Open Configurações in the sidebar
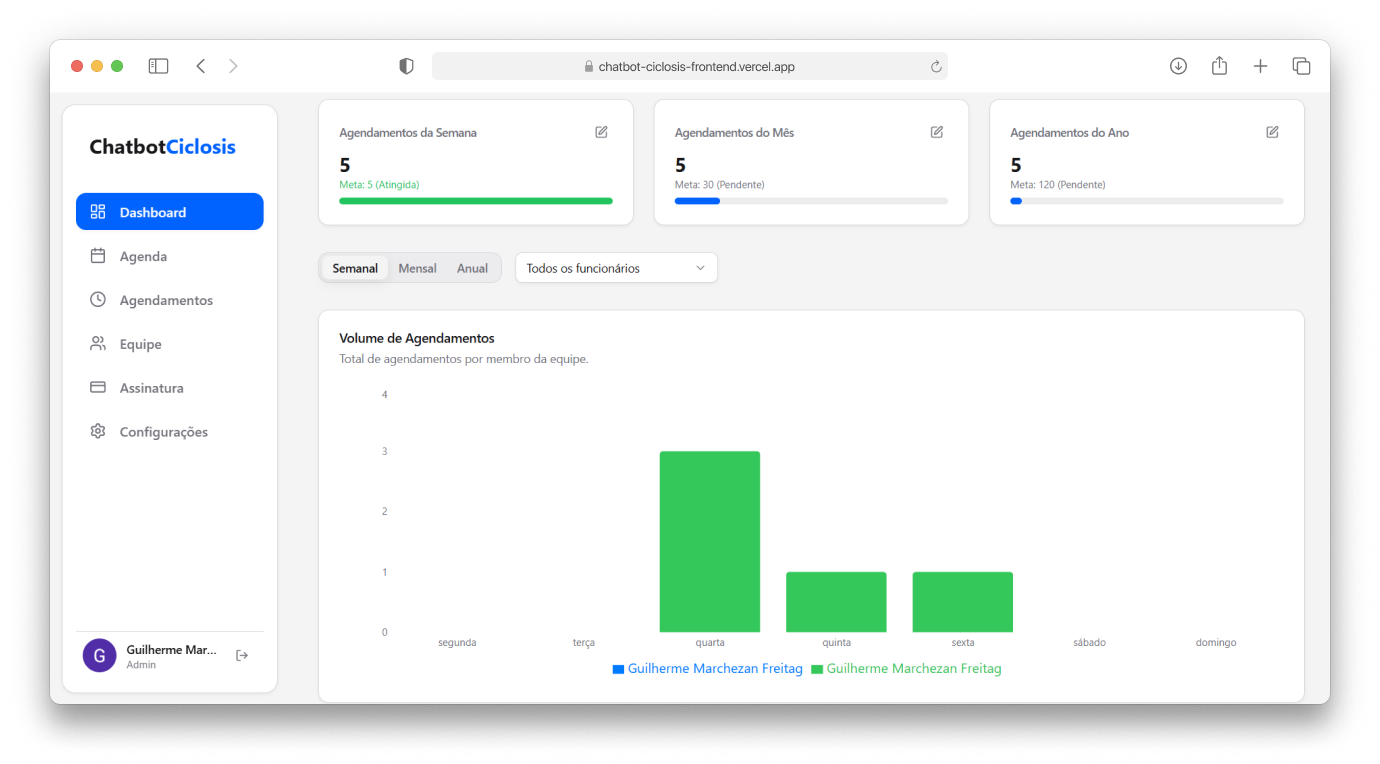The height and width of the screenshot is (764, 1380). (x=163, y=432)
